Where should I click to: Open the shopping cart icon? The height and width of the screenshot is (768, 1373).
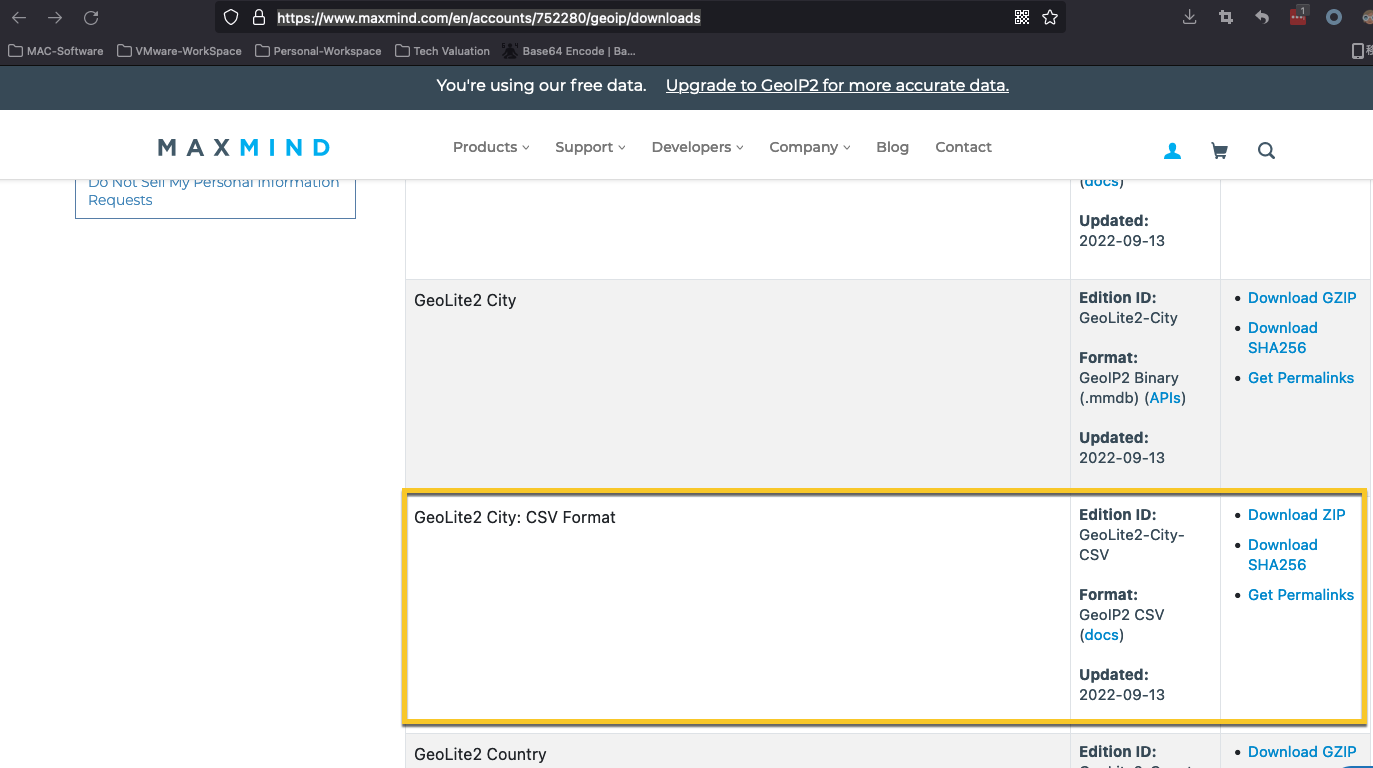point(1219,151)
